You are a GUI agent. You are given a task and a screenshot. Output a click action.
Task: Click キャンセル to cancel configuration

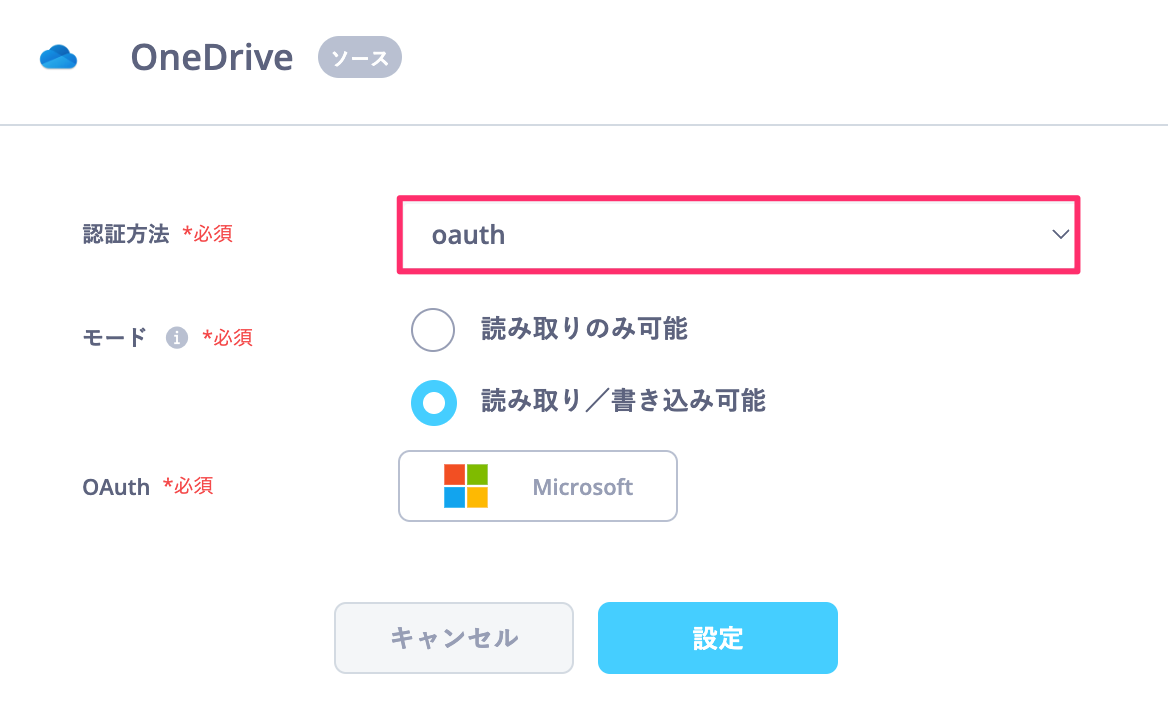(453, 637)
